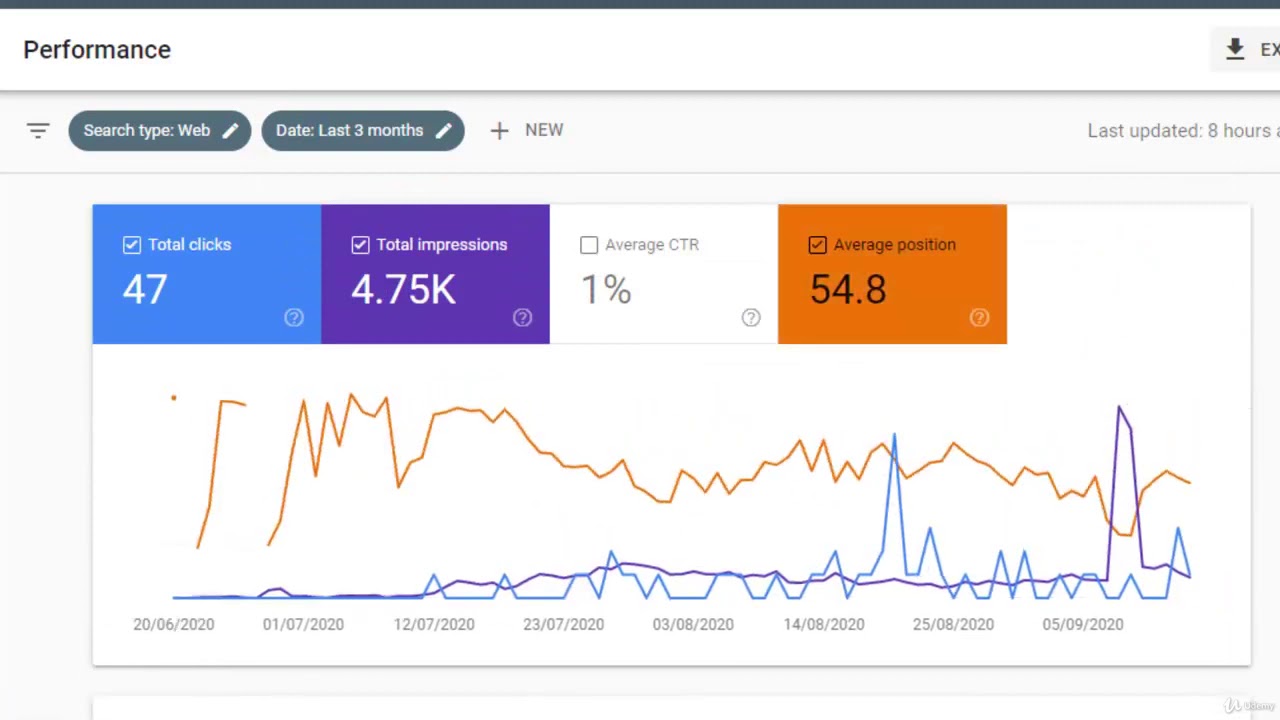1280x720 pixels.
Task: Open help icon on Total impressions card
Action: (x=522, y=318)
